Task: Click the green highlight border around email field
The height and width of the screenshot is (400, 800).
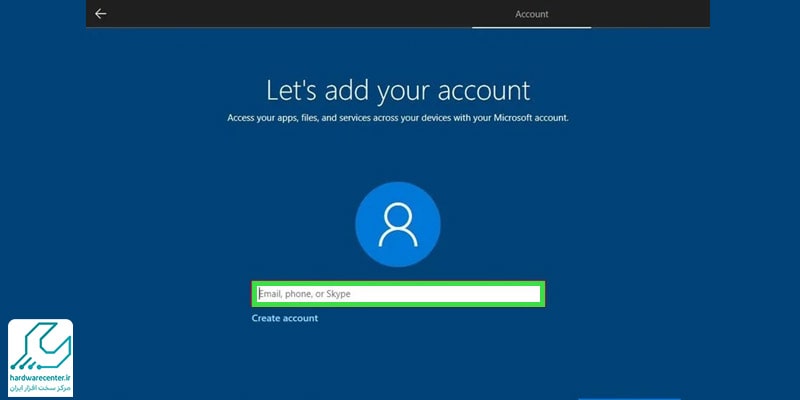Action: (397, 283)
